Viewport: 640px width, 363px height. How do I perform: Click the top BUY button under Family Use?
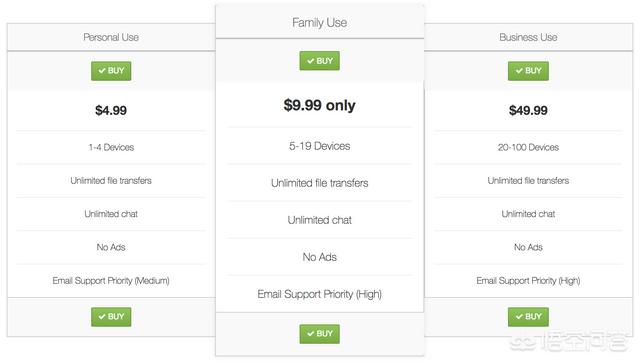tap(320, 61)
